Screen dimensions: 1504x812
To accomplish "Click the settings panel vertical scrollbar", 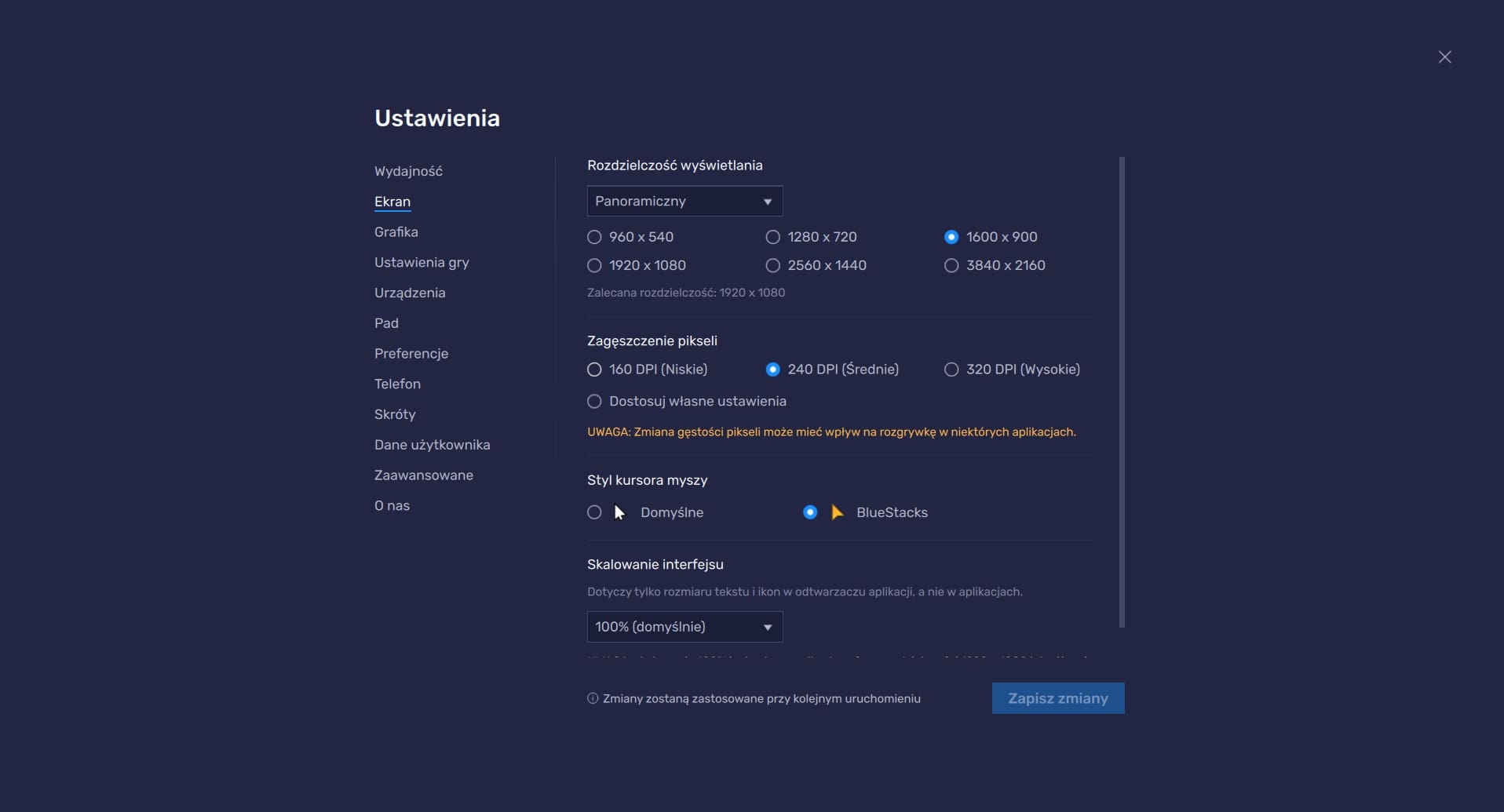I will (x=1122, y=392).
